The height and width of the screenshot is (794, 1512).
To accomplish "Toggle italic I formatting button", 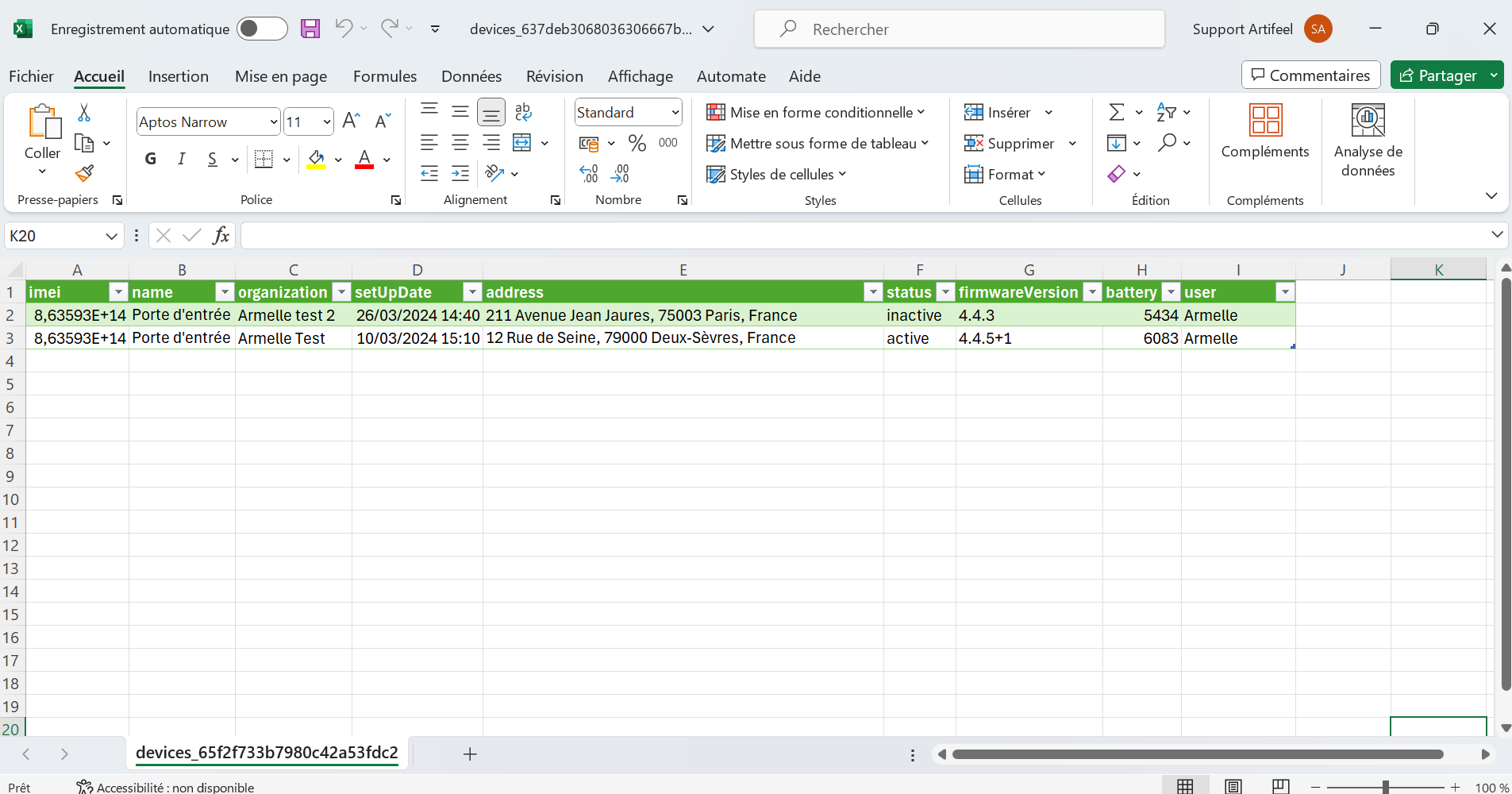I will tap(182, 159).
